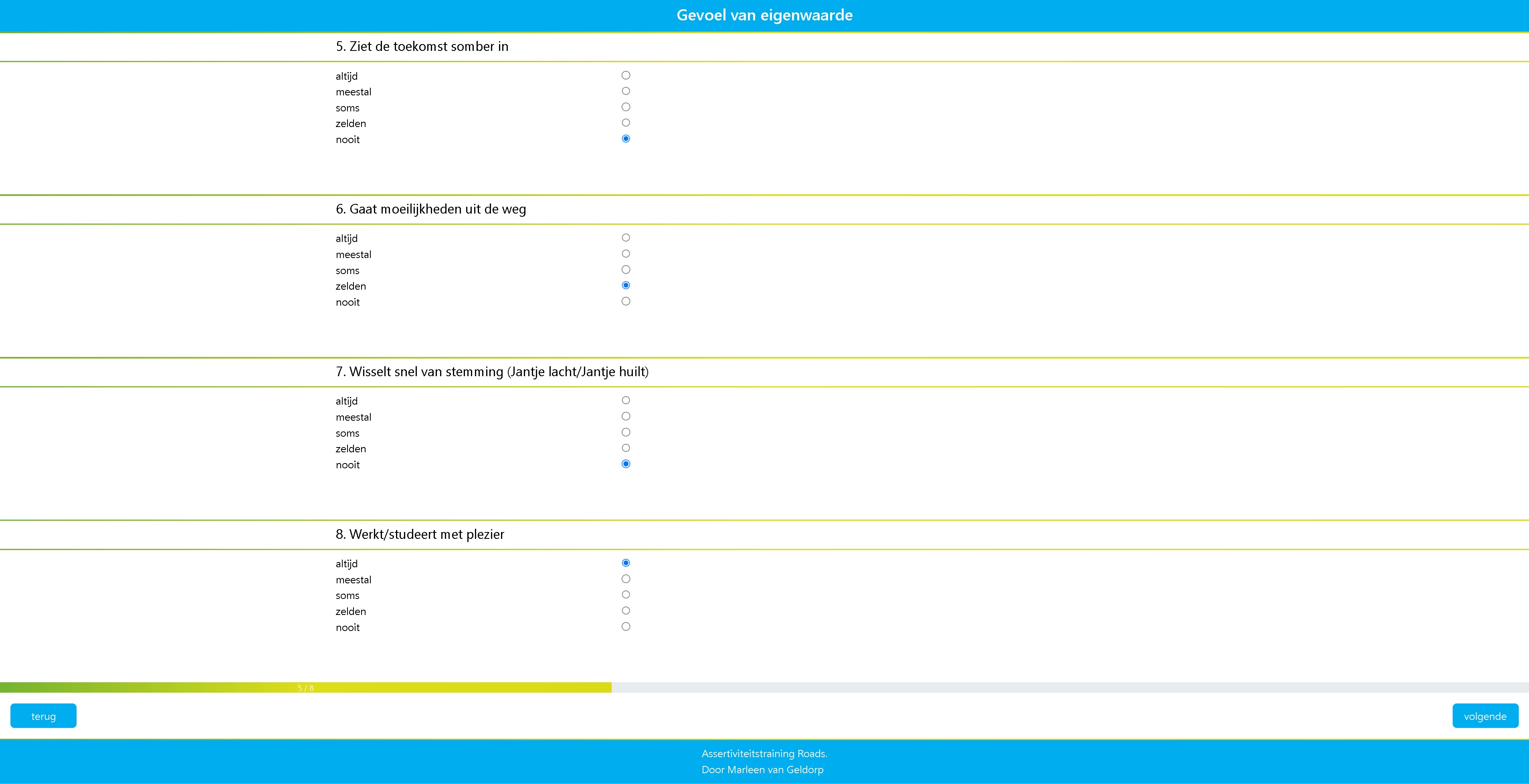Click the 5 / 8 progress bar

[x=306, y=687]
